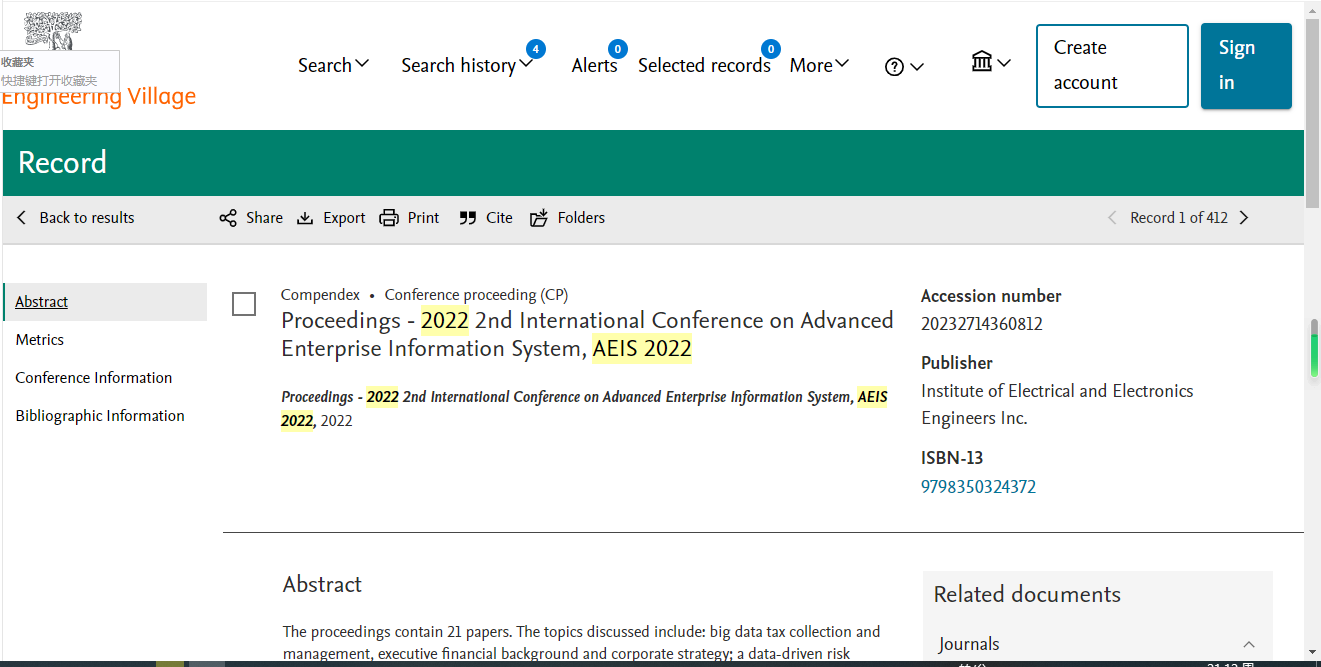The height and width of the screenshot is (667, 1321).
Task: Click the Compendex database label
Action: point(320,295)
